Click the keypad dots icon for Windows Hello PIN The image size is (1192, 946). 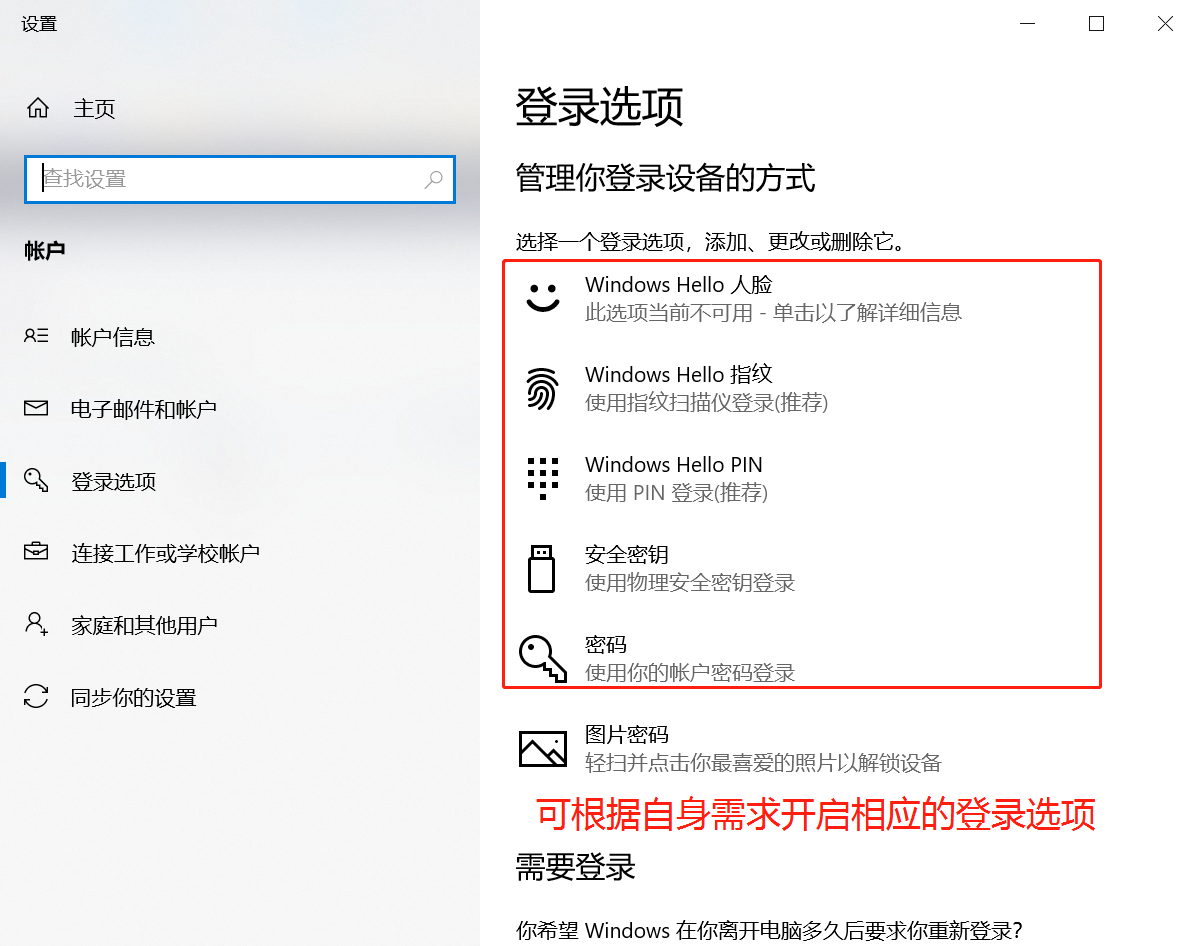click(543, 478)
